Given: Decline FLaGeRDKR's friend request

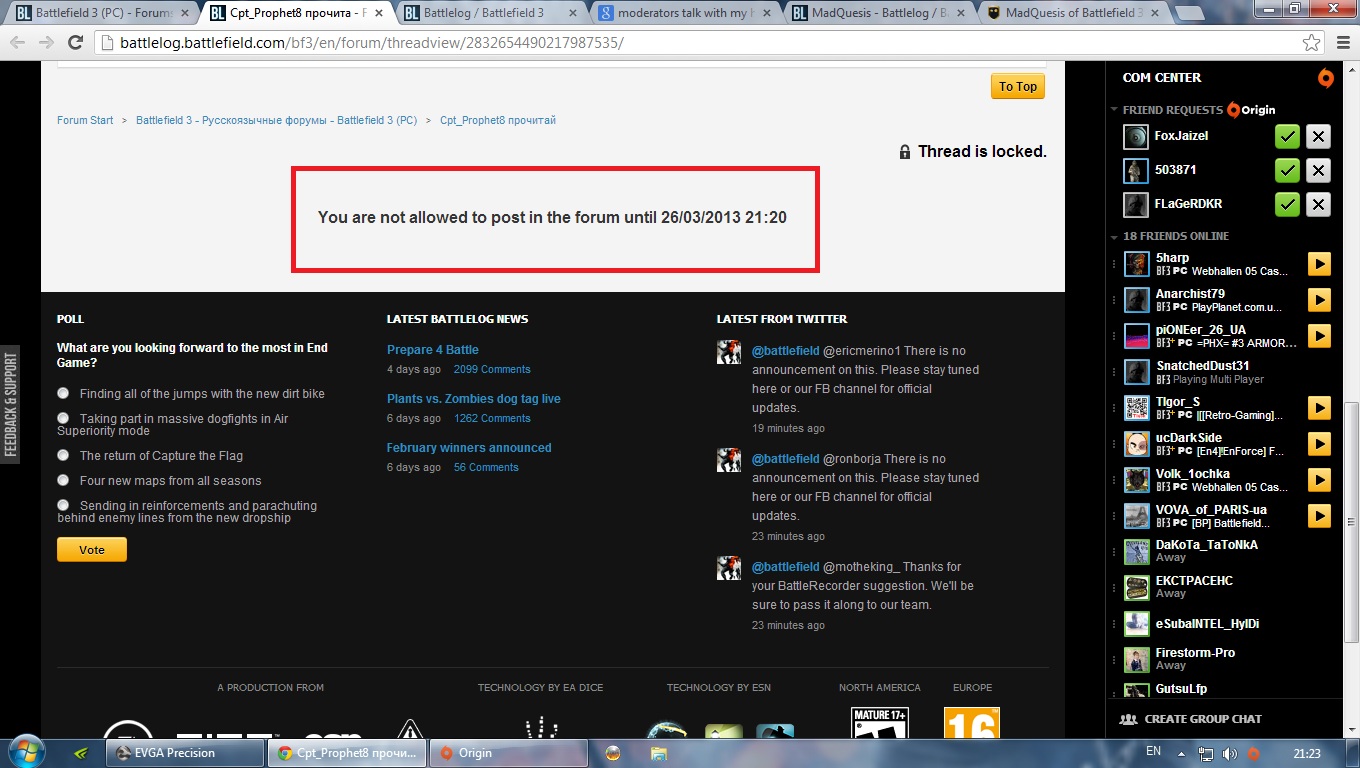Looking at the screenshot, I should 1319,205.
